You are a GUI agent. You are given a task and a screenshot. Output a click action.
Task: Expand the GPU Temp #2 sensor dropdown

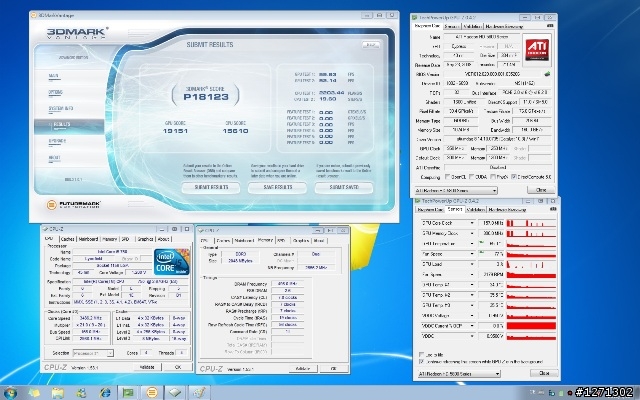click(x=472, y=295)
